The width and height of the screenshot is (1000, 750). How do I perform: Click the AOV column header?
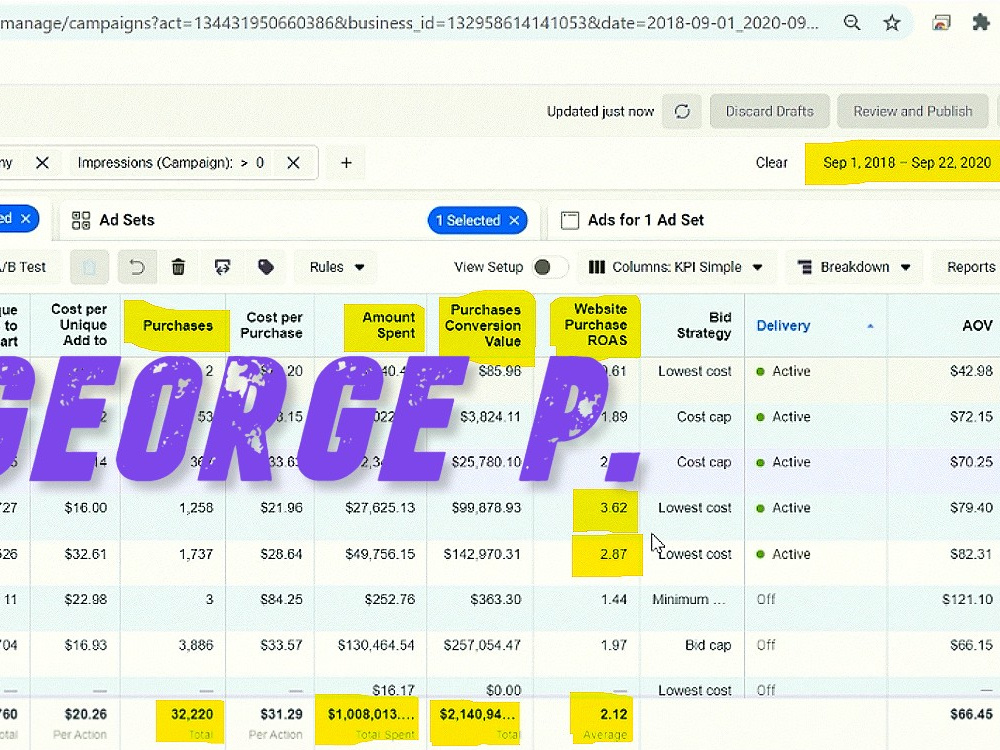(x=977, y=325)
